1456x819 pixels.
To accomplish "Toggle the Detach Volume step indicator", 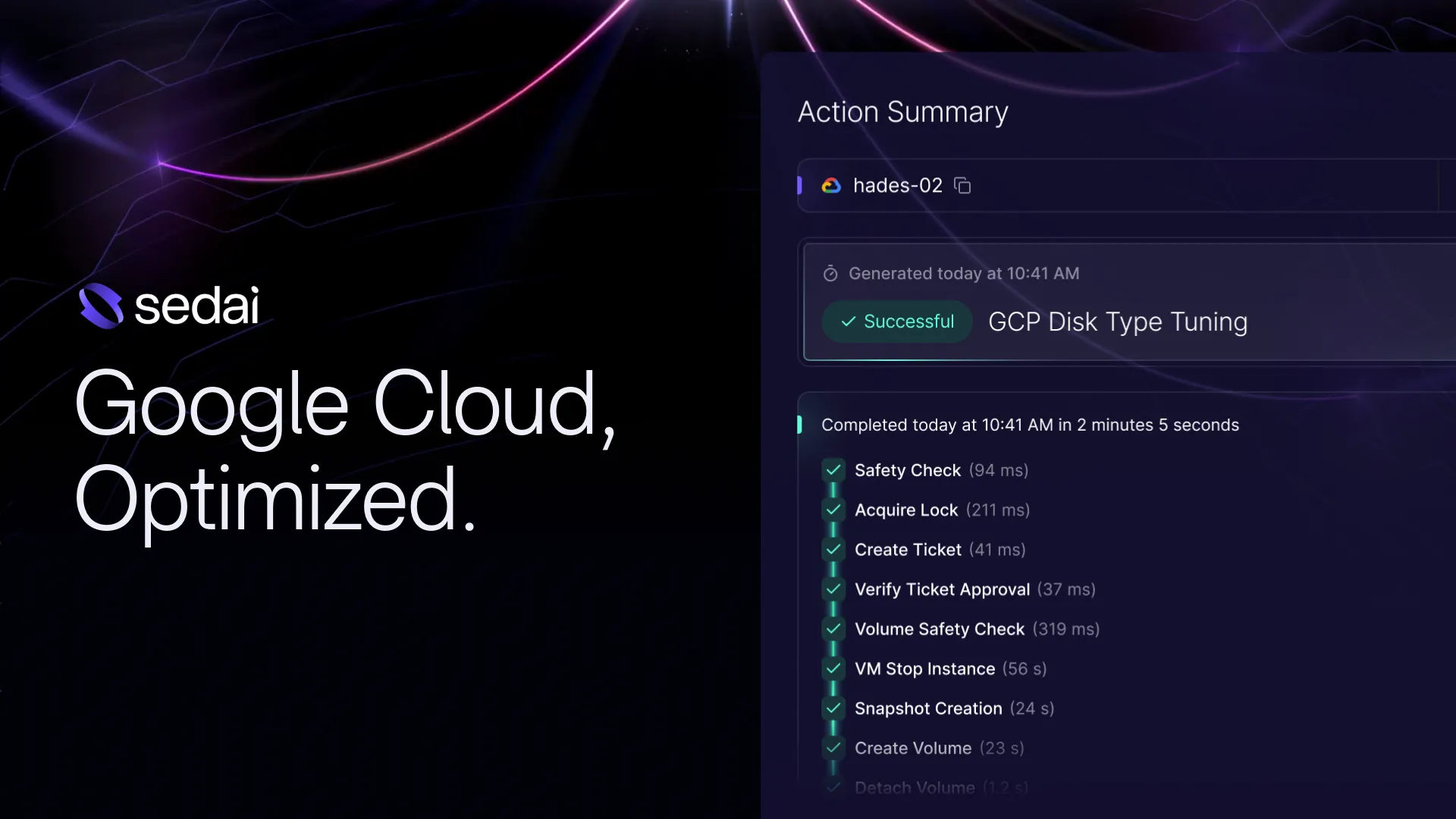I will click(833, 788).
